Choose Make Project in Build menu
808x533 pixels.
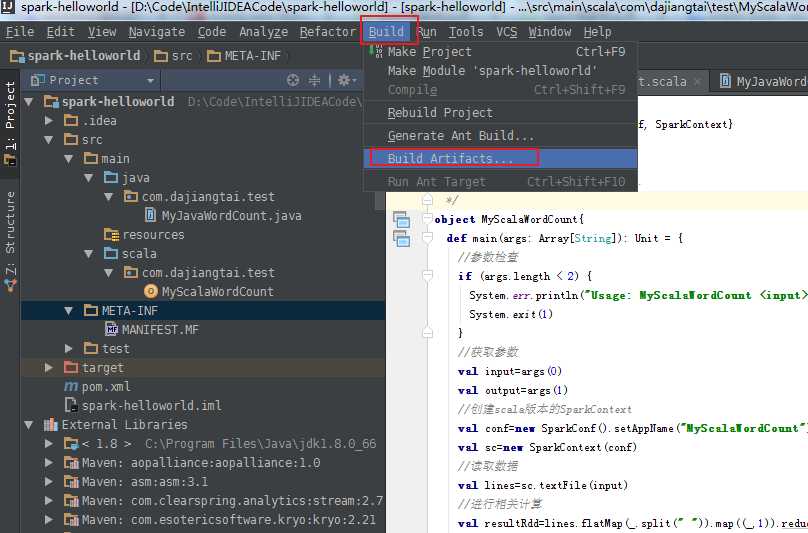[500, 52]
